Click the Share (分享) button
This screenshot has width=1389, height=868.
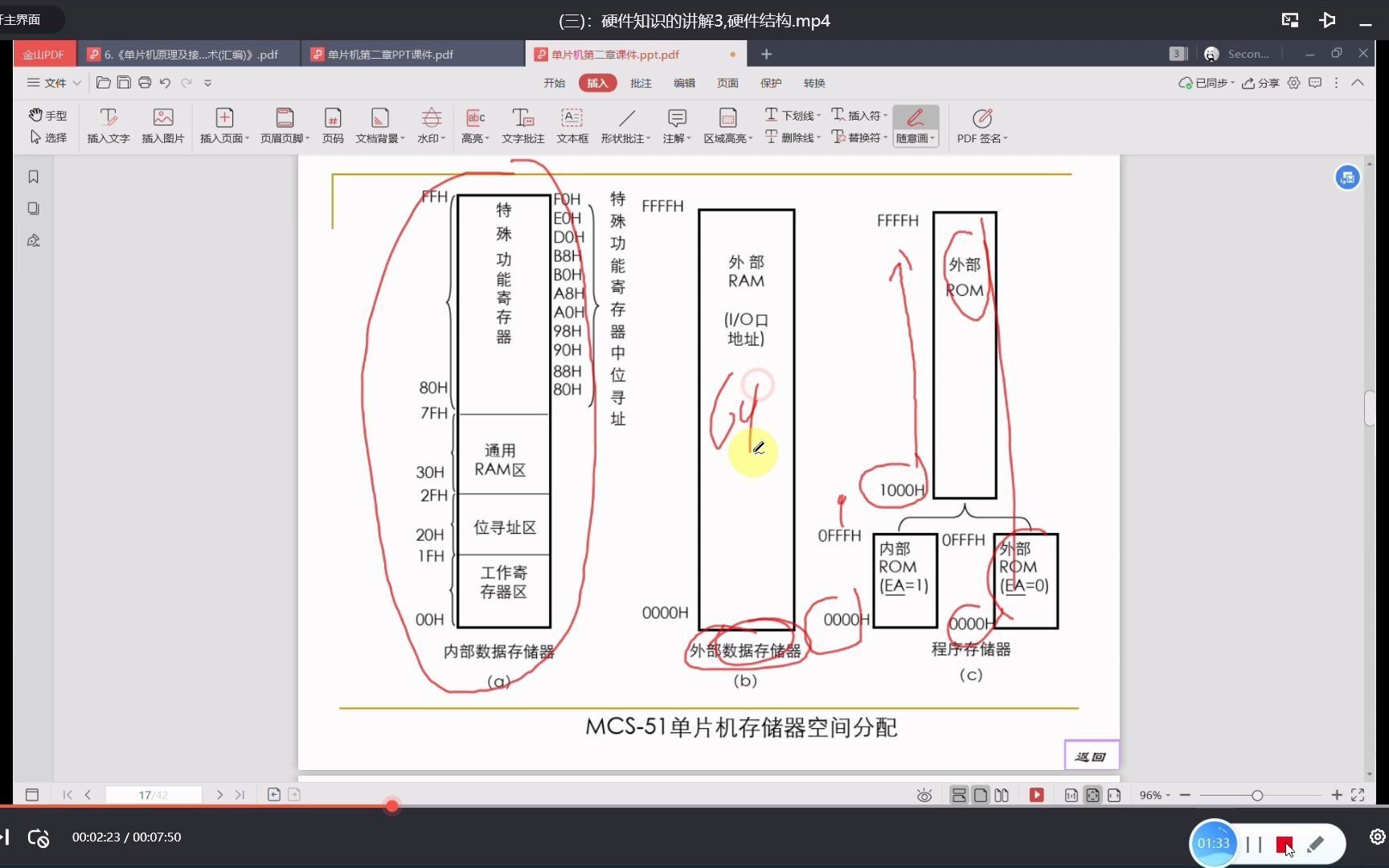[1260, 83]
